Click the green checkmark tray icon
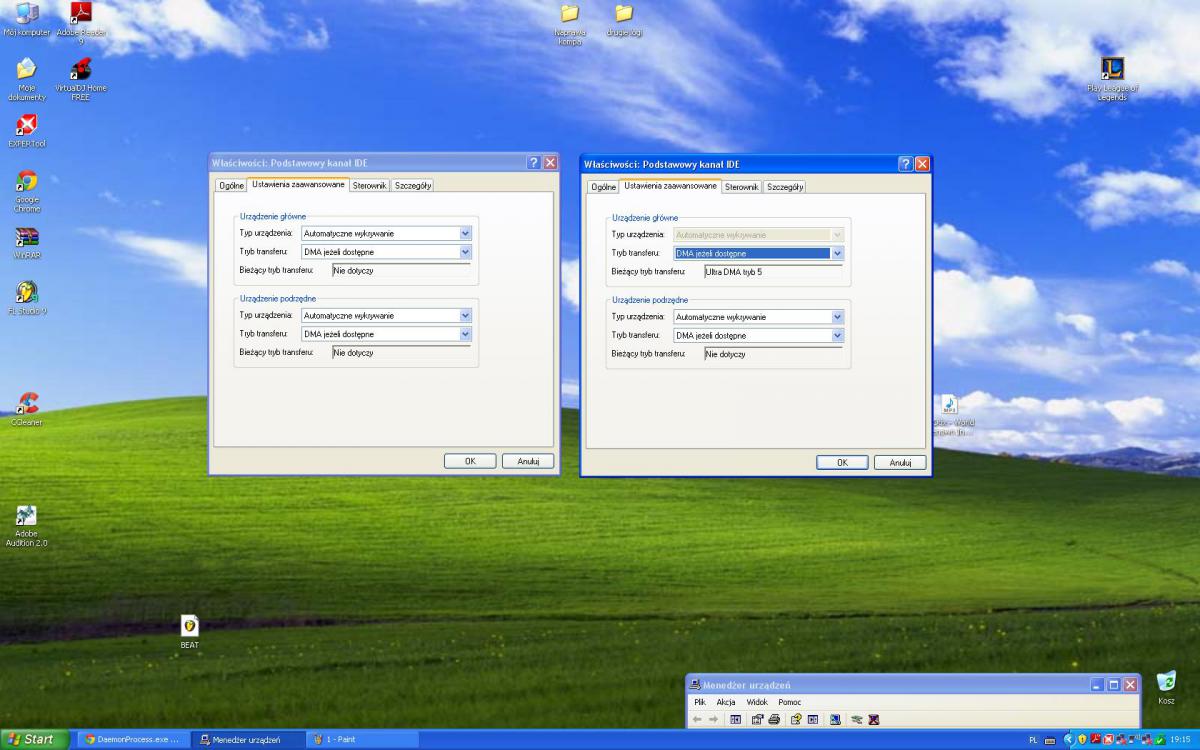The width and height of the screenshot is (1200, 750). coord(1160,740)
